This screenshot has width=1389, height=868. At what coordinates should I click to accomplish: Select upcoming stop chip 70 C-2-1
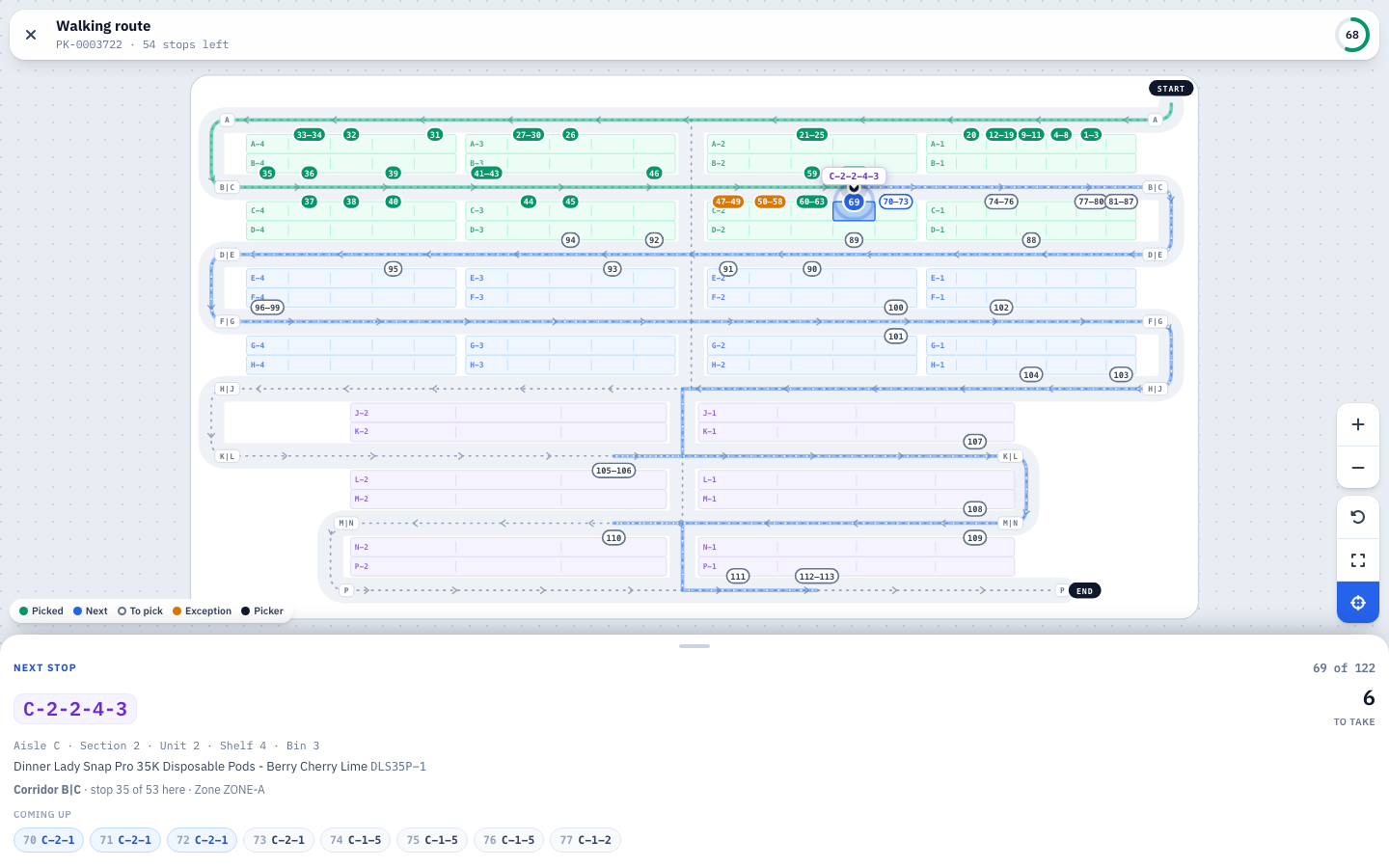(49, 840)
